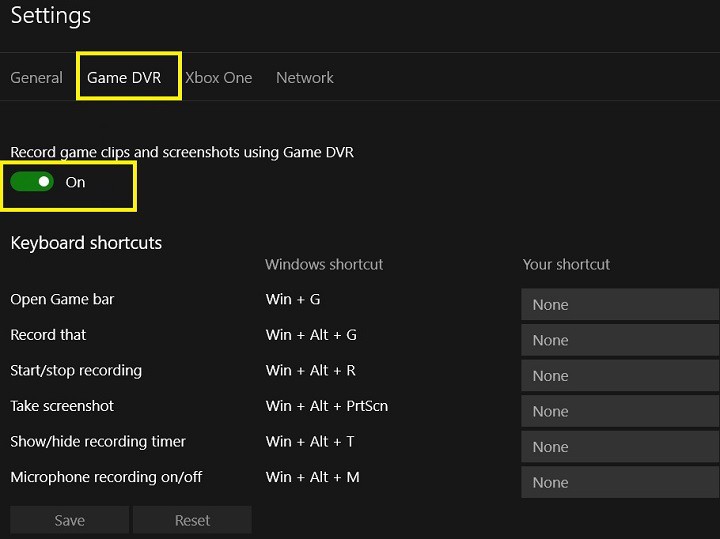
Task: Click the Show/hide recording timer label
Action: [x=98, y=442]
